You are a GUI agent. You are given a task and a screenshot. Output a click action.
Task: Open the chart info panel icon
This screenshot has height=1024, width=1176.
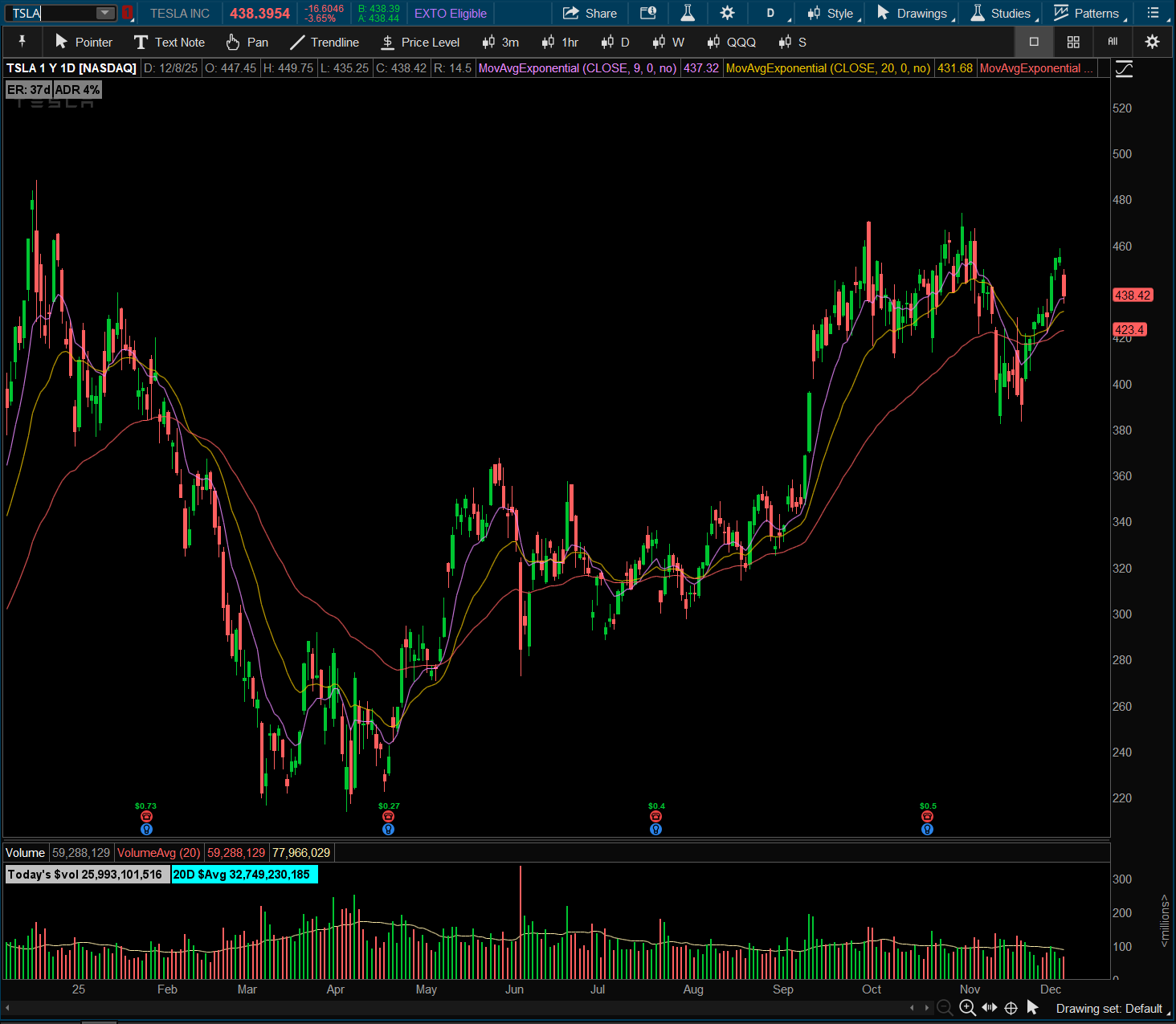coord(648,13)
